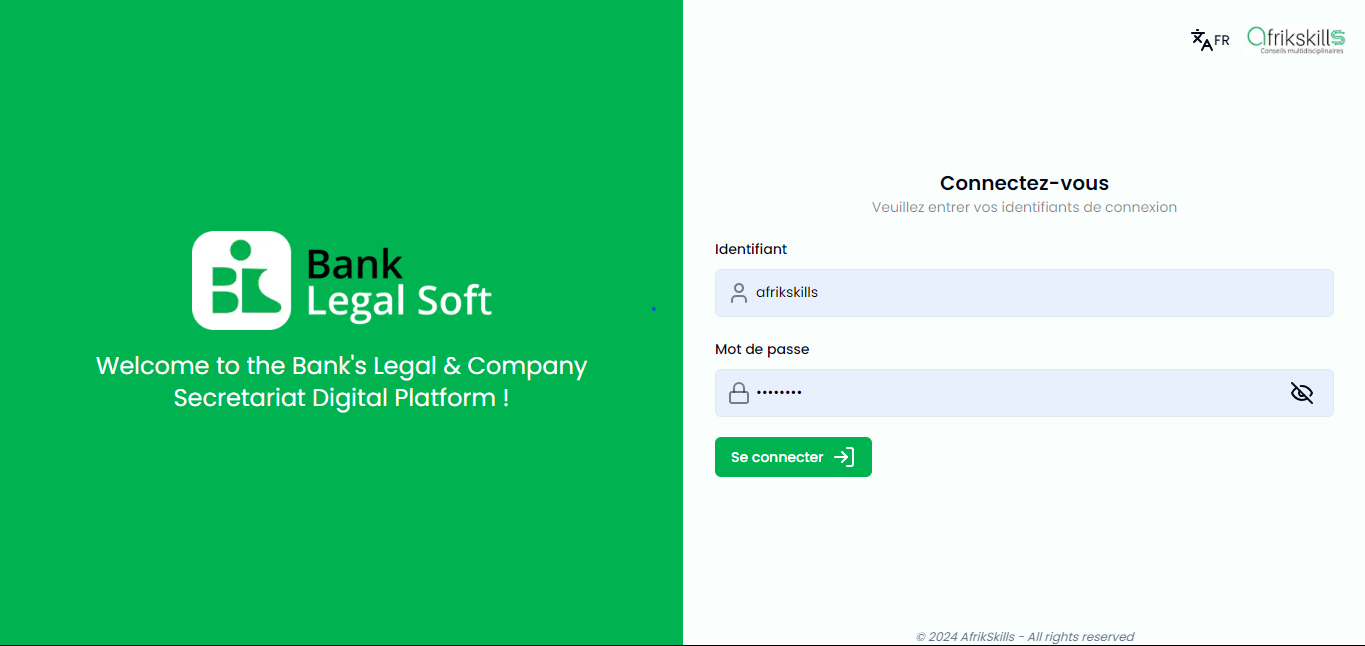Focus the Mot de passe input field
The width and height of the screenshot is (1365, 646).
tap(1024, 393)
